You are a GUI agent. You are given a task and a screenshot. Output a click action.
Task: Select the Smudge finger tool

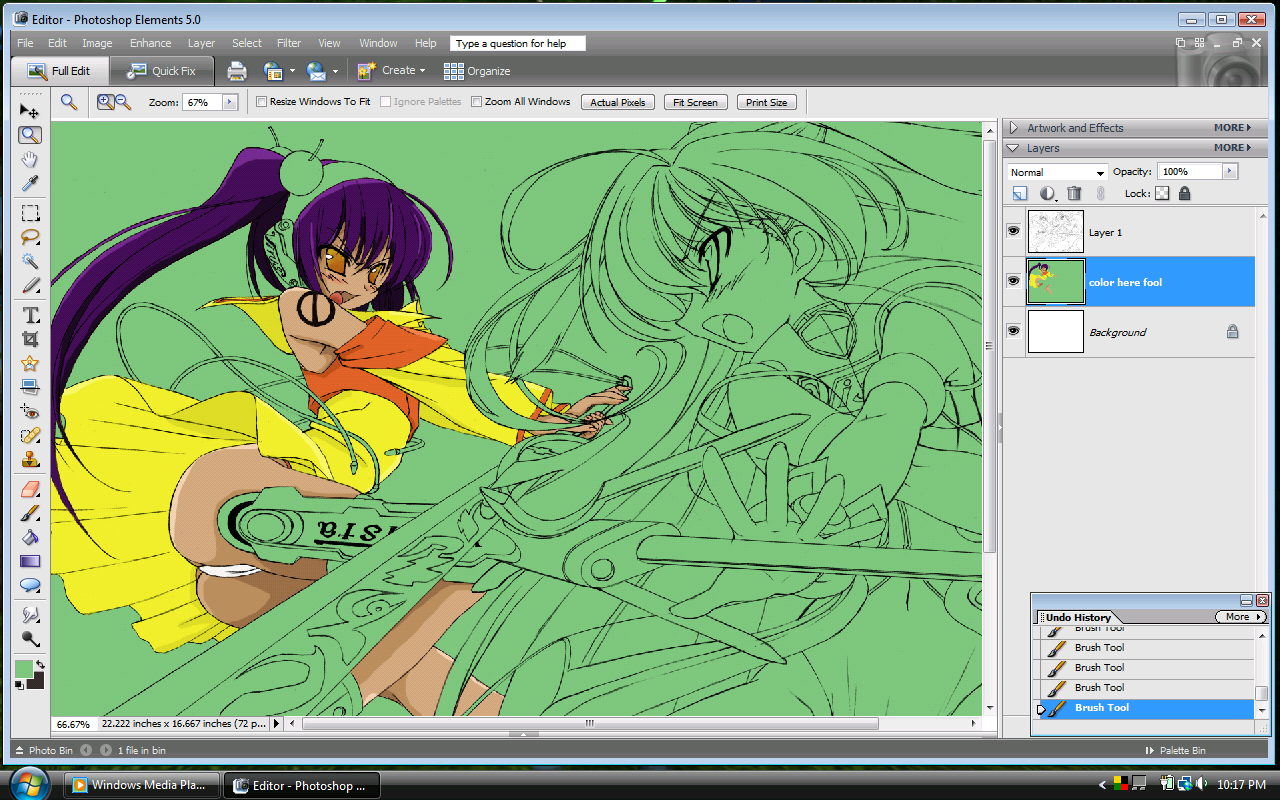(x=30, y=615)
